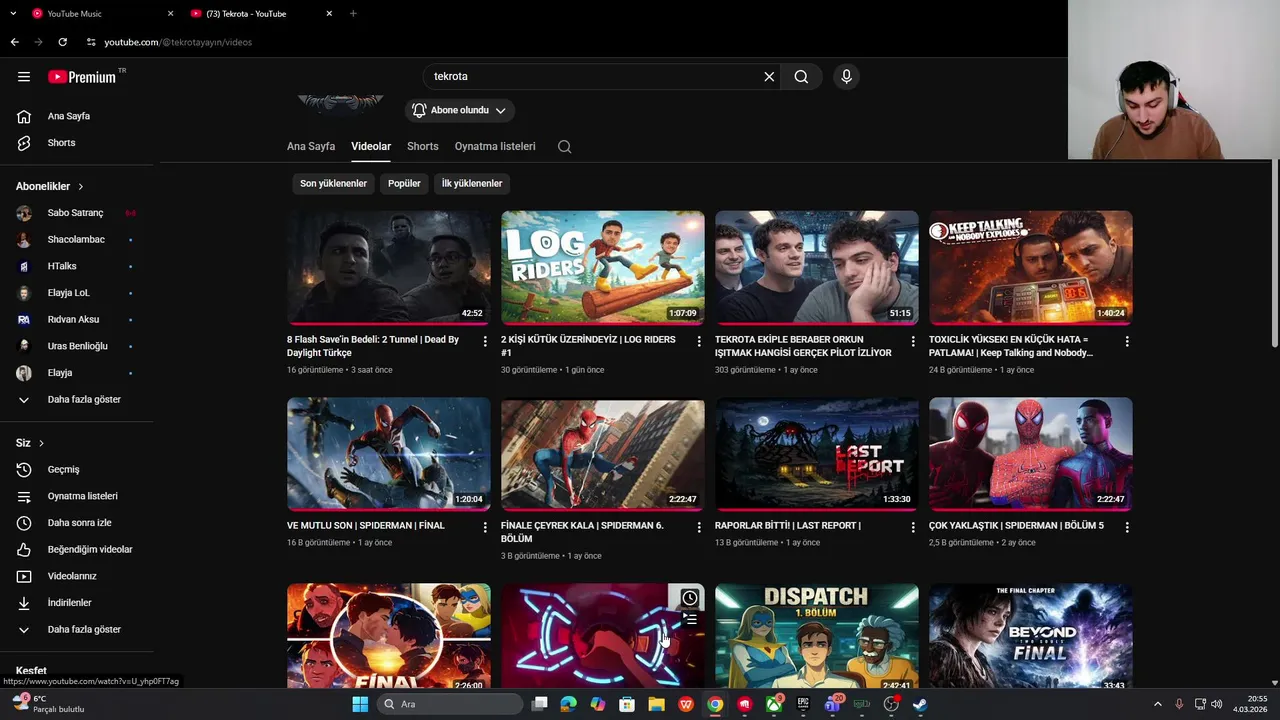
Task: Open options for RAPORLAR BİTTİ video
Action: click(913, 527)
